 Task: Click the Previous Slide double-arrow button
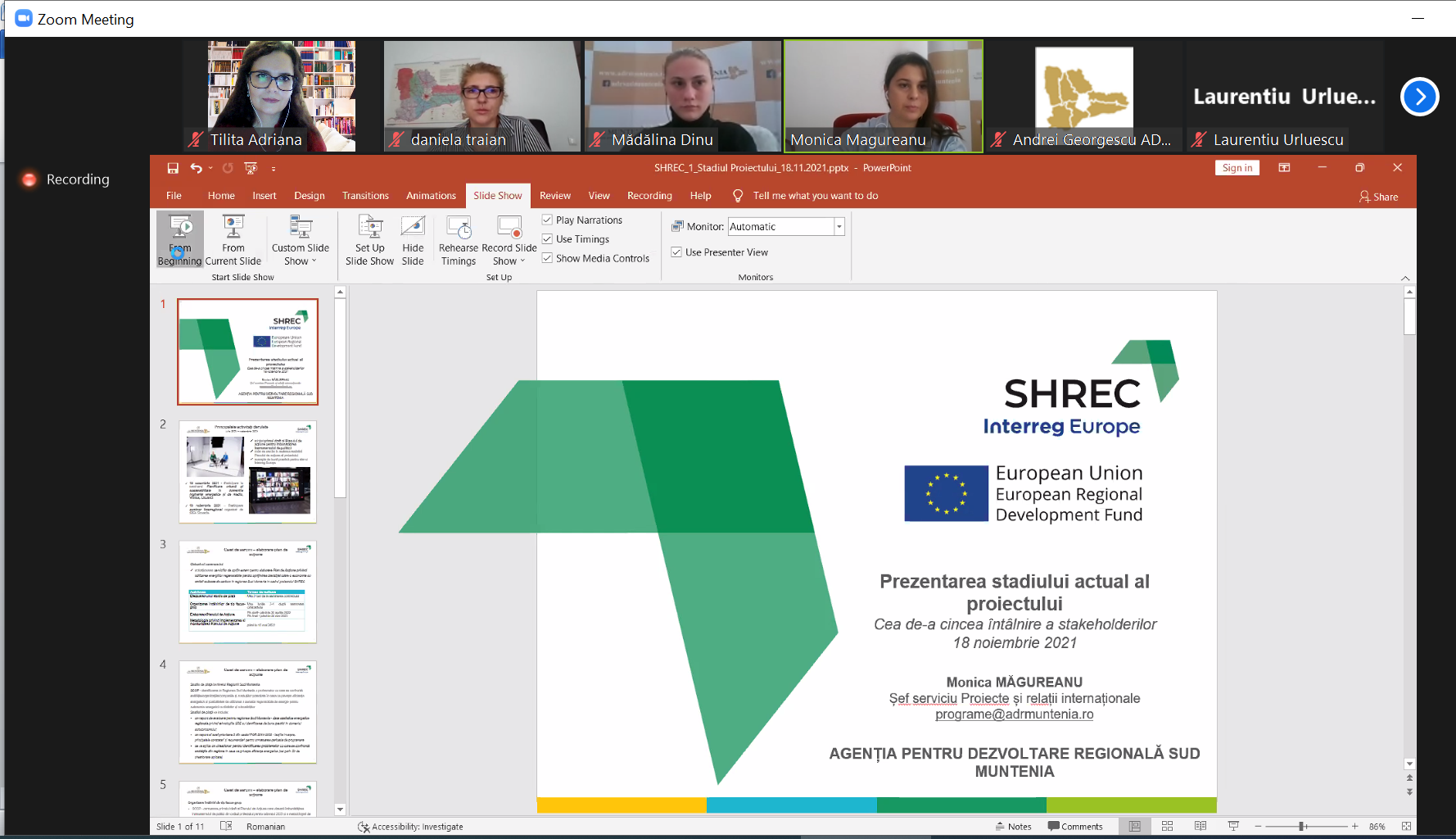click(1409, 778)
